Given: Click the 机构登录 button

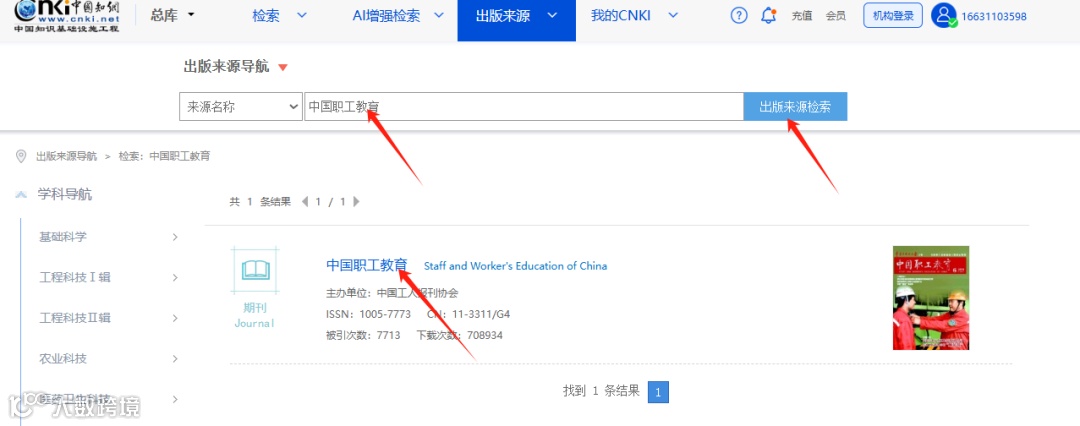Looking at the screenshot, I should tap(893, 16).
